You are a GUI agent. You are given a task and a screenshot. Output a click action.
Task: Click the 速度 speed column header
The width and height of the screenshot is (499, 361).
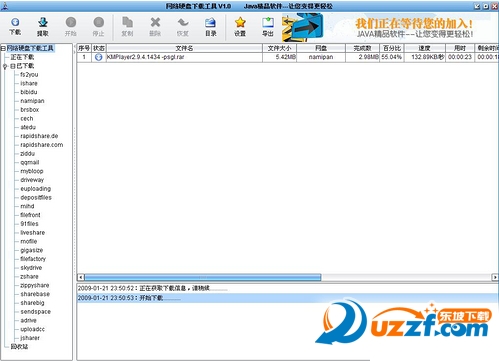[424, 48]
